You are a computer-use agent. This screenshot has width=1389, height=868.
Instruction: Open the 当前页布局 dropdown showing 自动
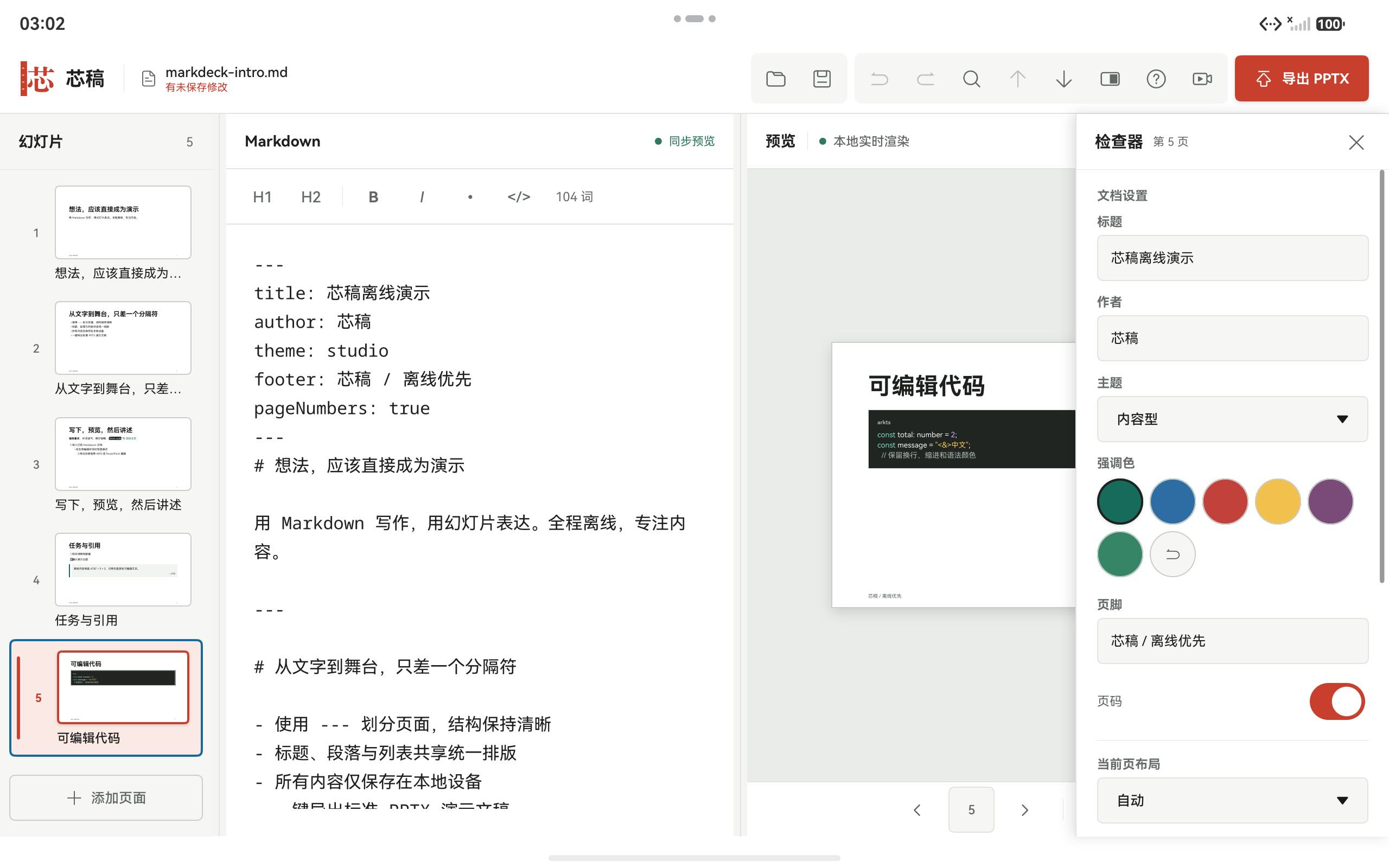pyautogui.click(x=1232, y=800)
